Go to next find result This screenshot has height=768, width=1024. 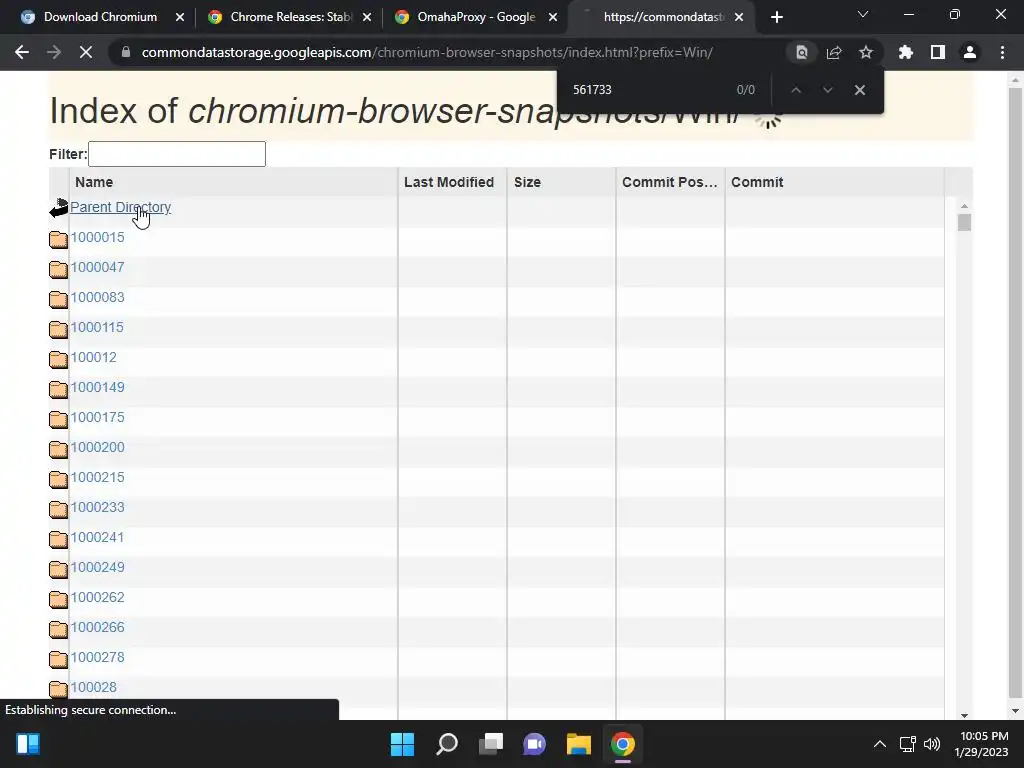coord(827,90)
